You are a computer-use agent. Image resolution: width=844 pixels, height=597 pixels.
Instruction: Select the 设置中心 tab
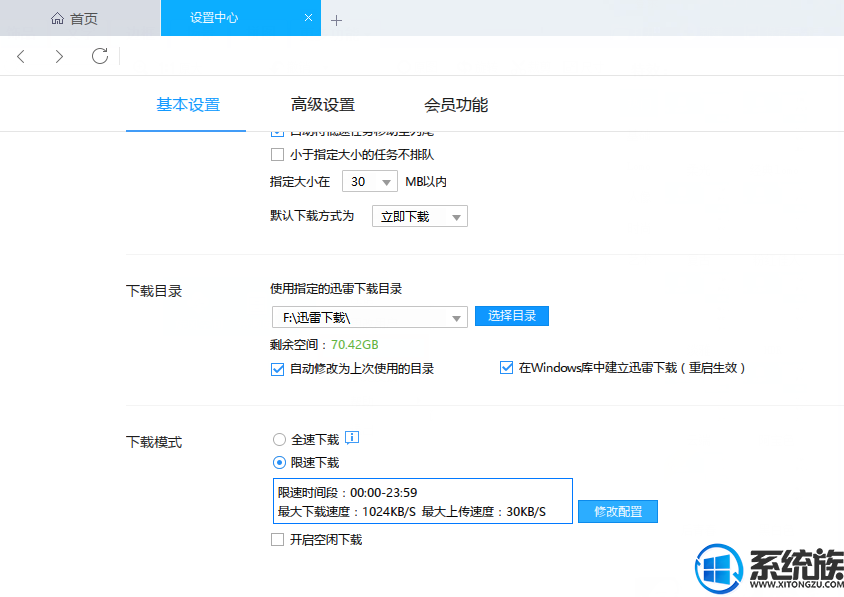(x=241, y=18)
